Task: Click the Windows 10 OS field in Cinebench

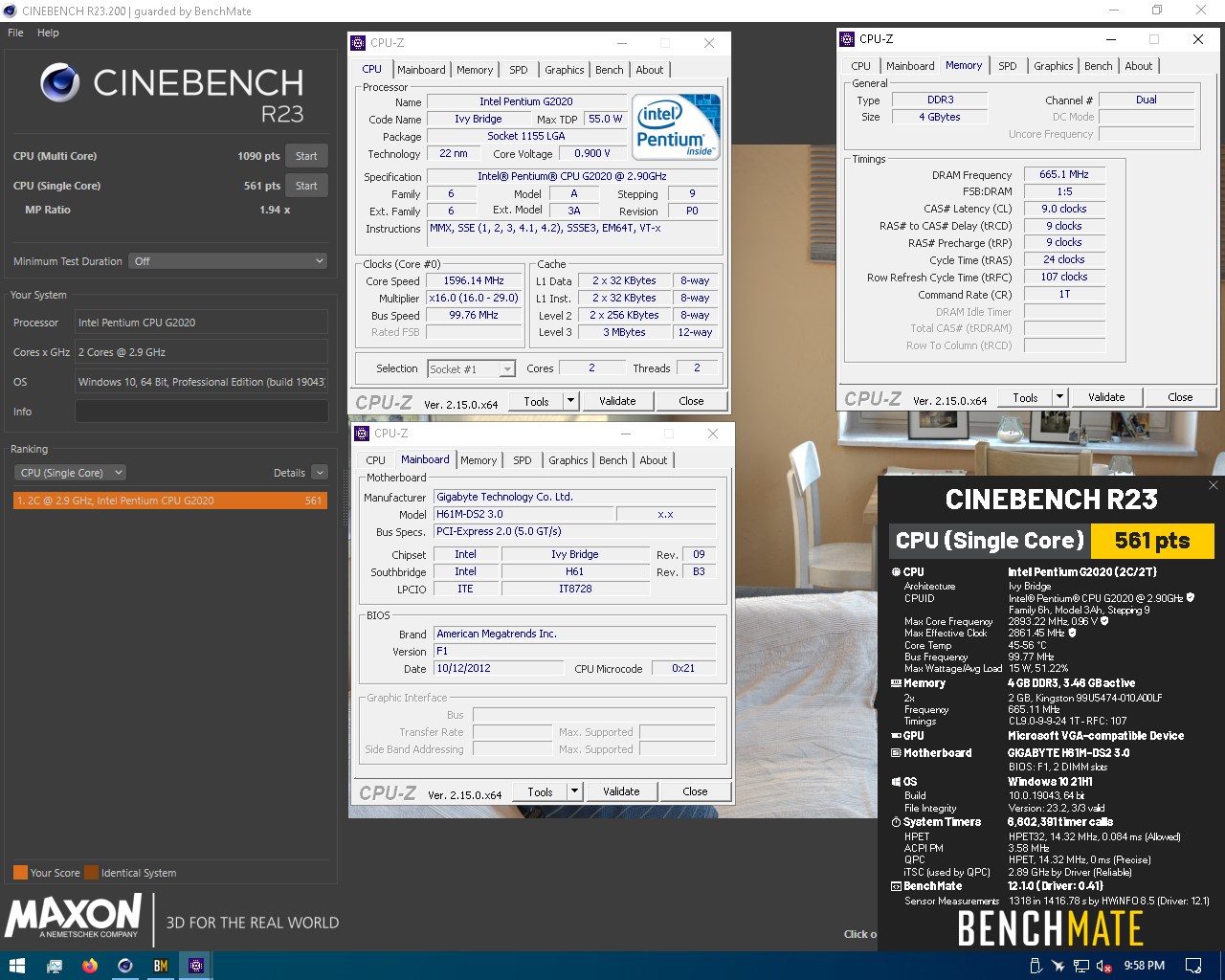Action: 201,382
